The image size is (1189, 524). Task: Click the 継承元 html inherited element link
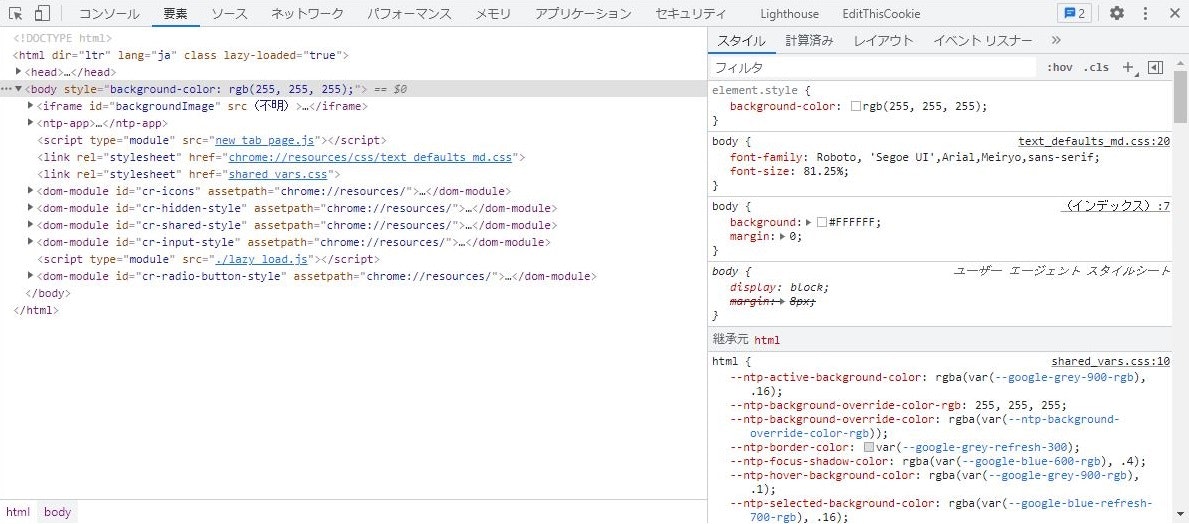[767, 340]
